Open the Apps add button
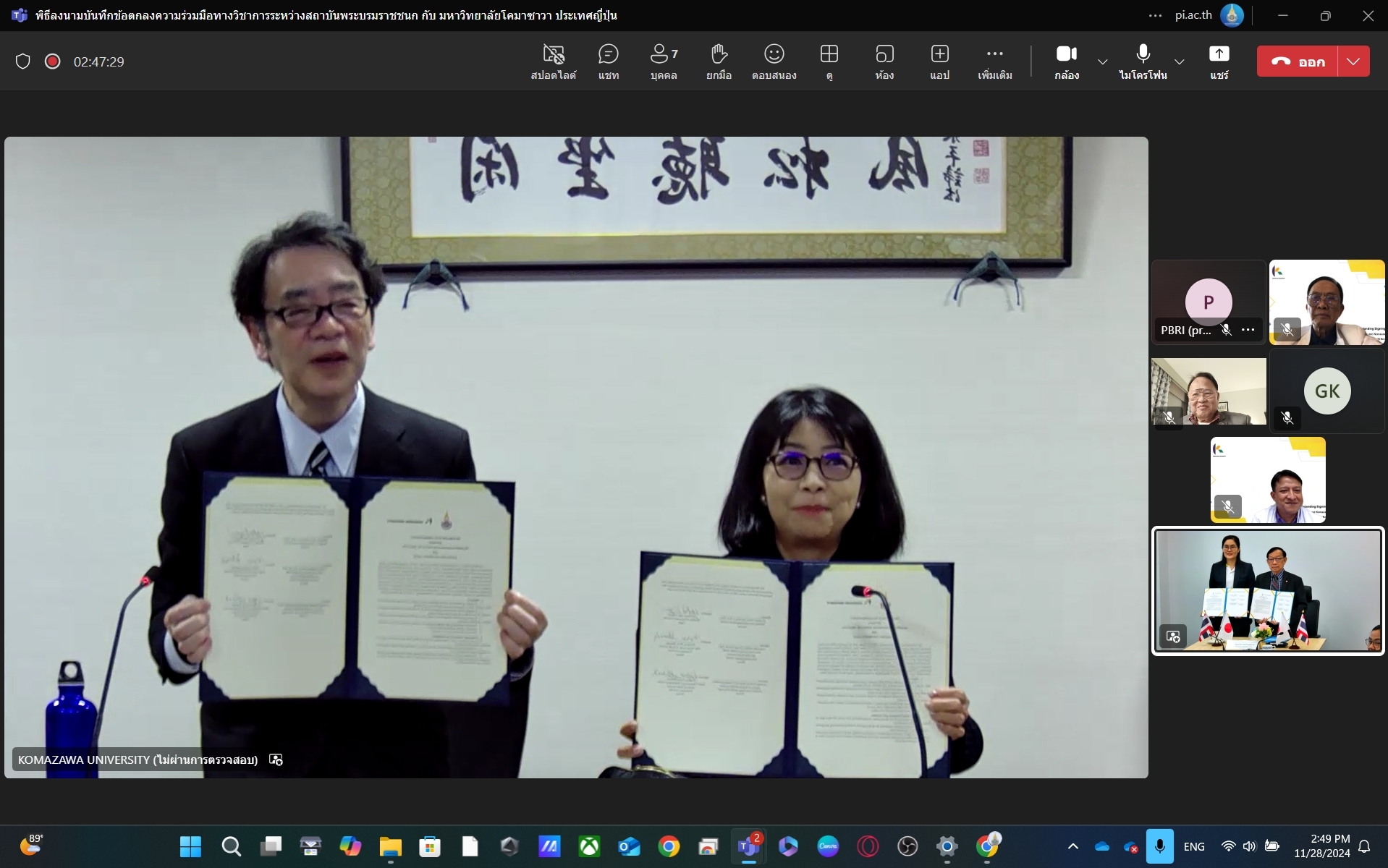1388x868 pixels. pyautogui.click(x=939, y=61)
